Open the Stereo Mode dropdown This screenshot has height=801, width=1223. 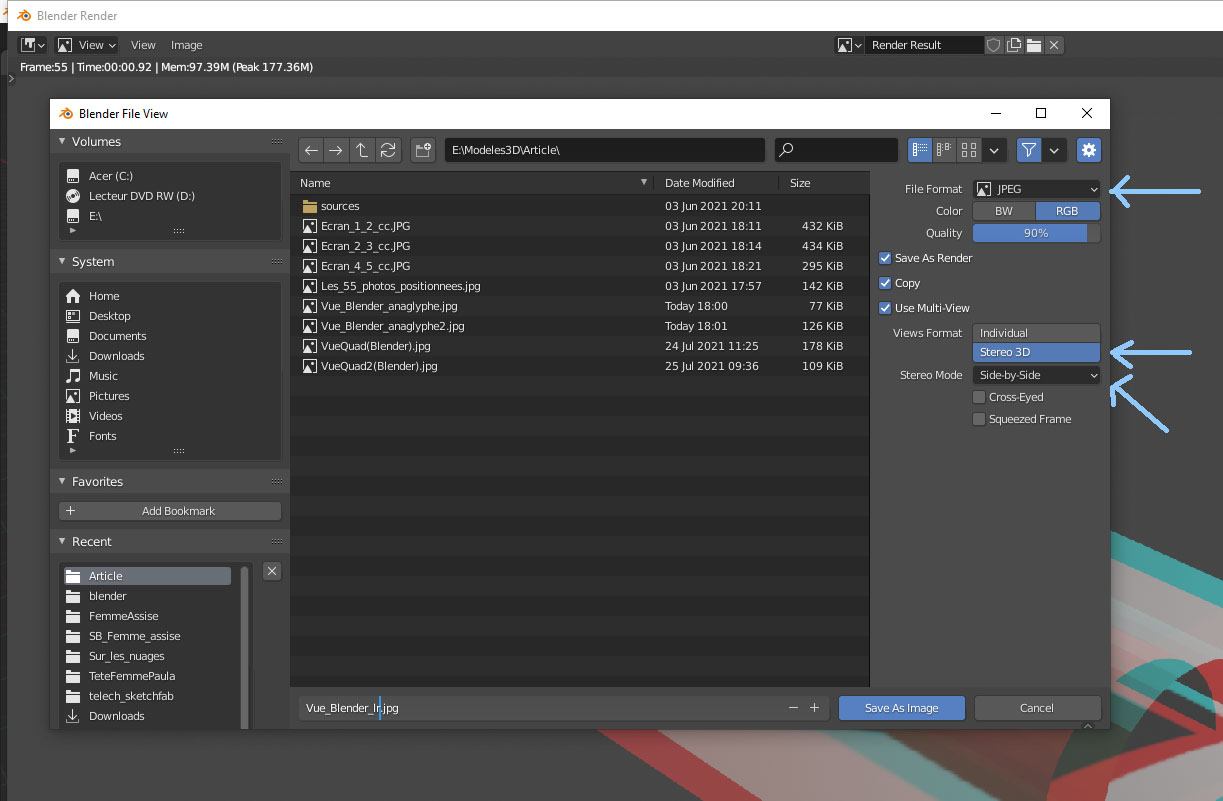[x=1036, y=375]
